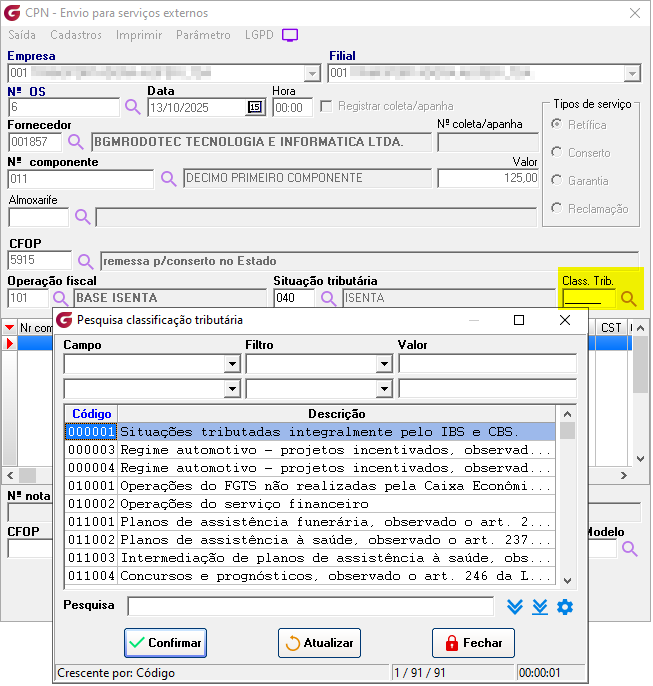Select row 000003 Regime automotivo
653x686 pixels.
pyautogui.click(x=310, y=450)
